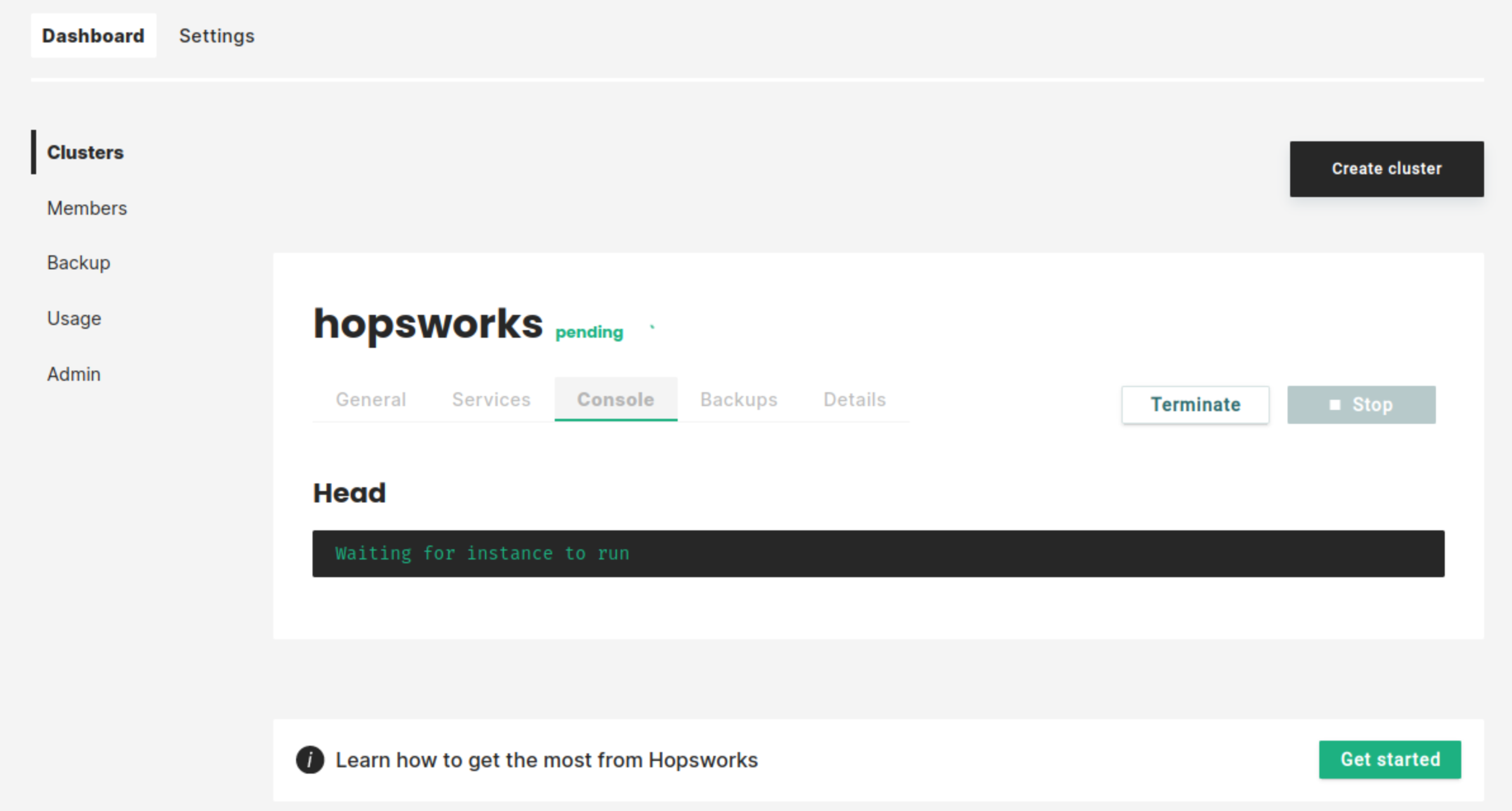Image resolution: width=1512 pixels, height=811 pixels.
Task: Open the Members sidebar section
Action: click(87, 208)
